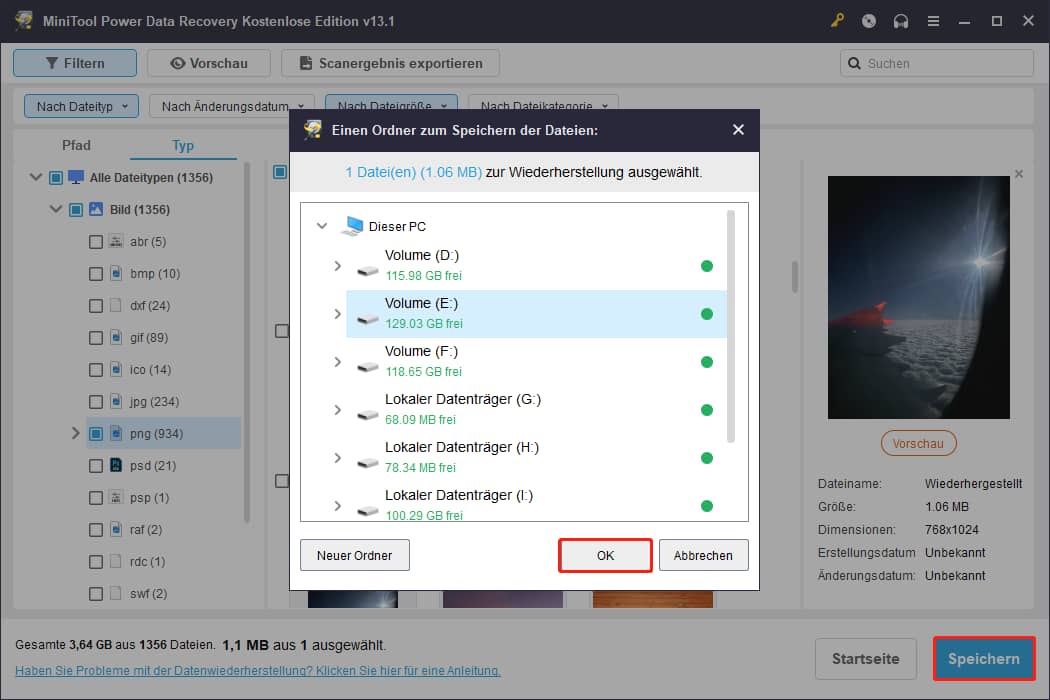
Task: Click the bmp file type icon
Action: point(116,273)
